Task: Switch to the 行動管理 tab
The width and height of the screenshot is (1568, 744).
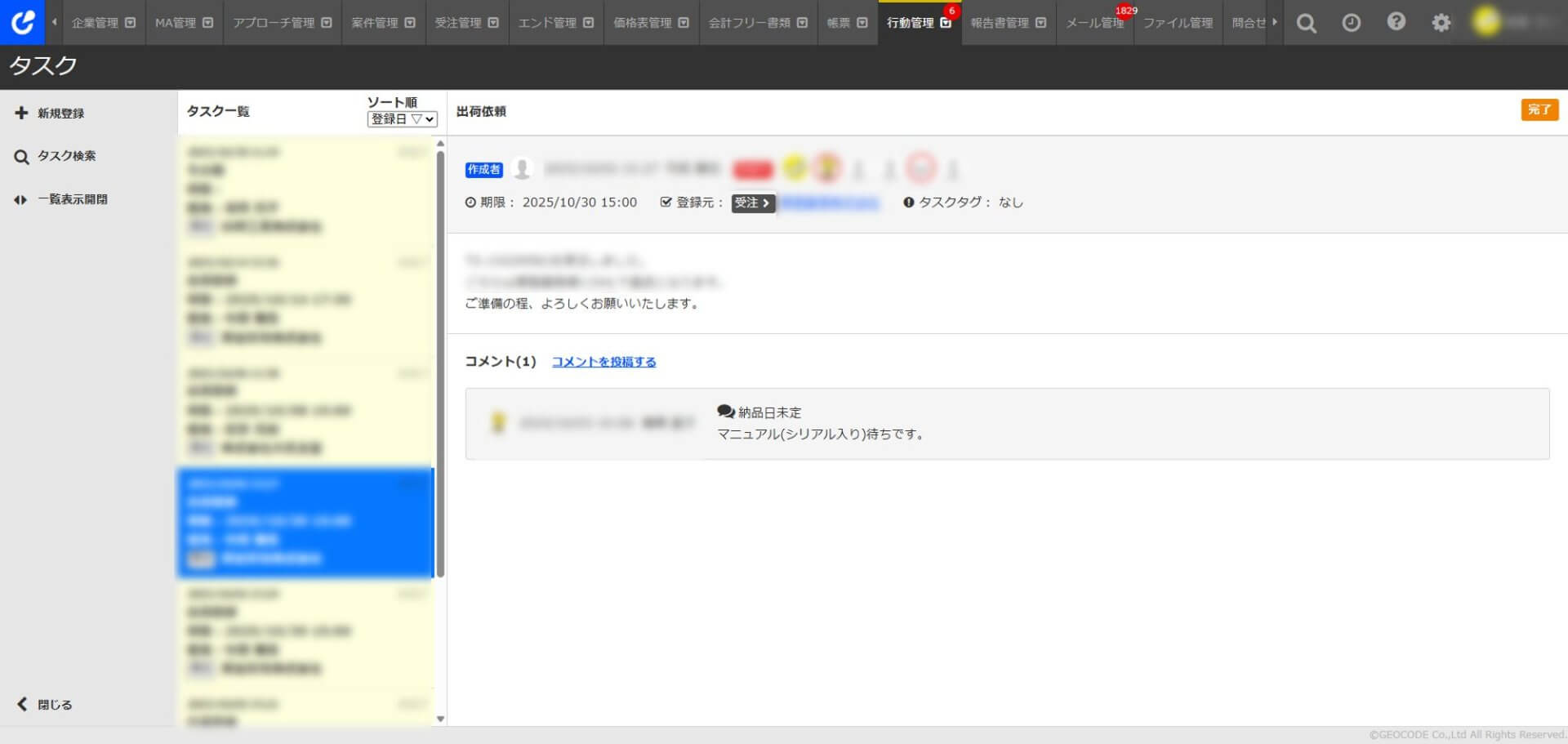Action: (913, 23)
